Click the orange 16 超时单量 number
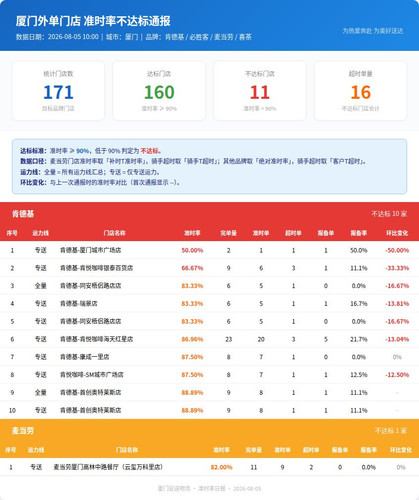The height and width of the screenshot is (500, 419). click(x=361, y=92)
